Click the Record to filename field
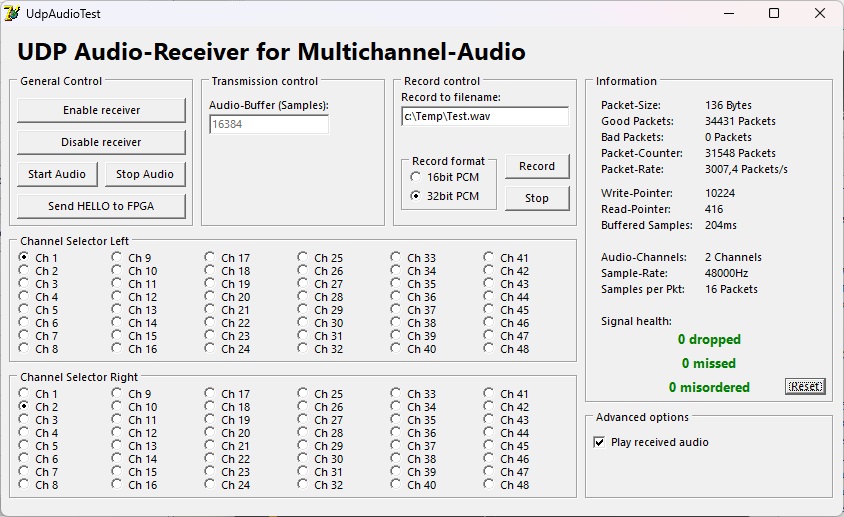Screen dimensions: 844x517 point(484,116)
